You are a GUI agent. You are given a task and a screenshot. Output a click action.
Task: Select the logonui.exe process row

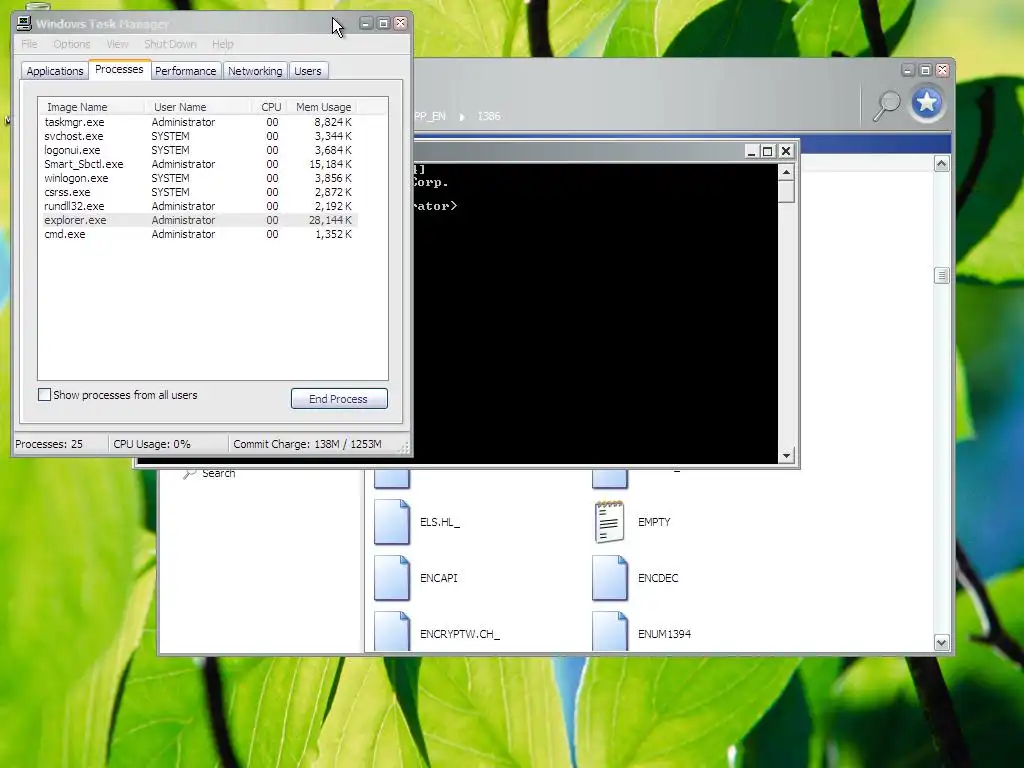pos(200,150)
